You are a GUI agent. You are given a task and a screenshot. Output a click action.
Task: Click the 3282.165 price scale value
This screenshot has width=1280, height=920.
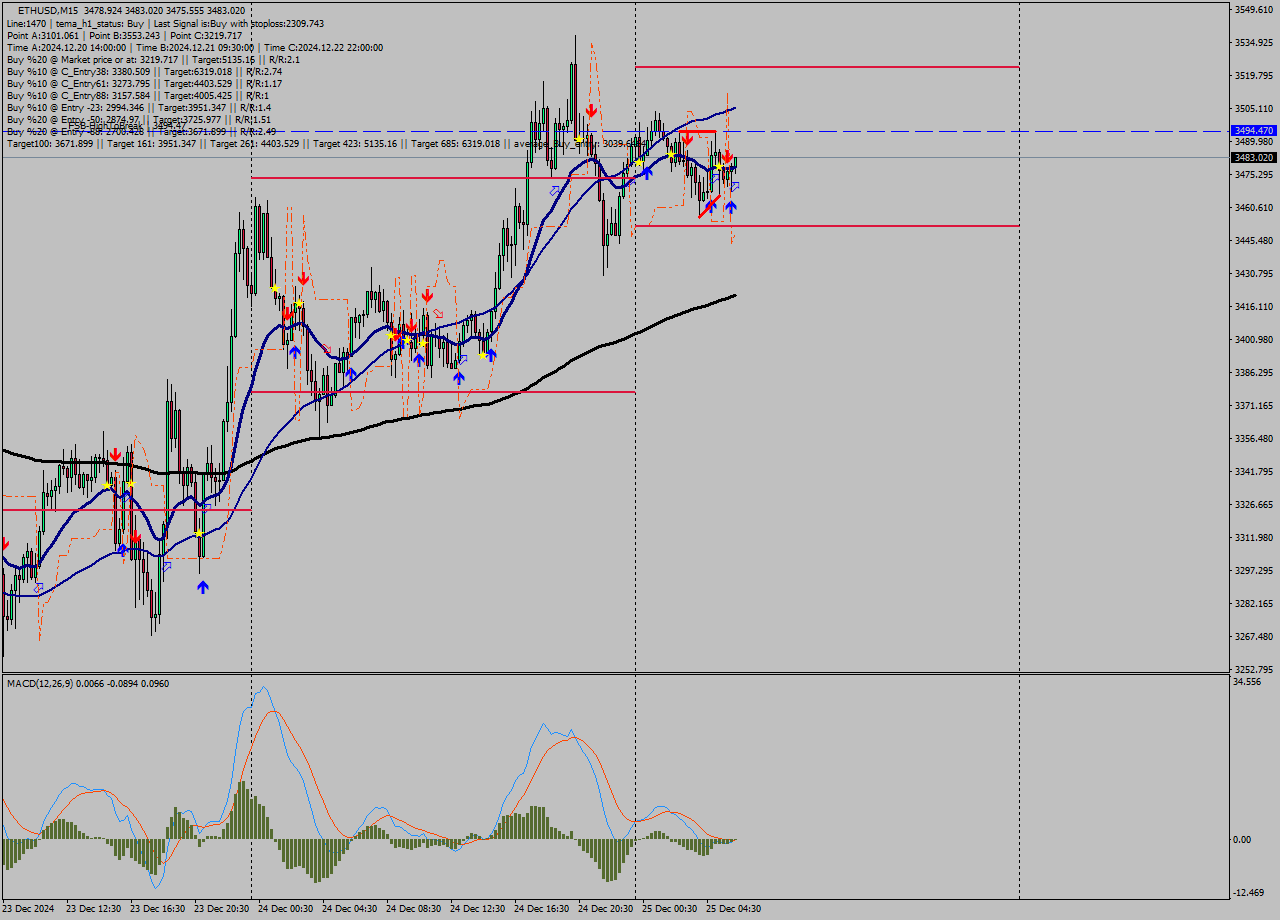(x=1254, y=603)
